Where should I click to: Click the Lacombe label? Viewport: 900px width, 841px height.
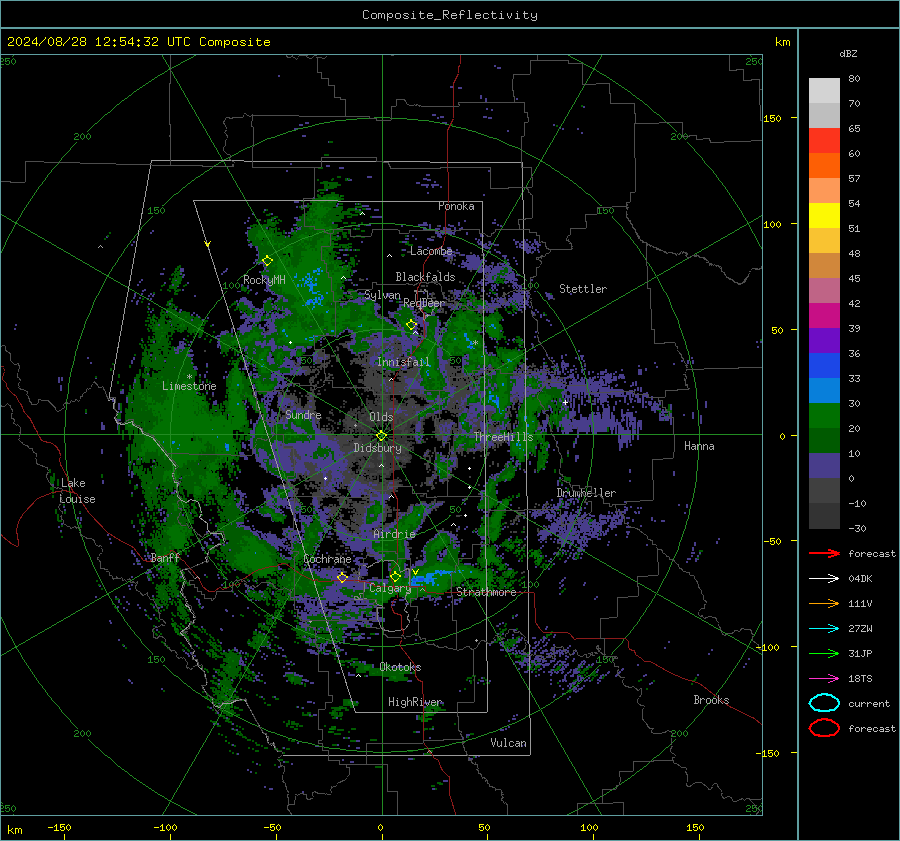pyautogui.click(x=430, y=251)
